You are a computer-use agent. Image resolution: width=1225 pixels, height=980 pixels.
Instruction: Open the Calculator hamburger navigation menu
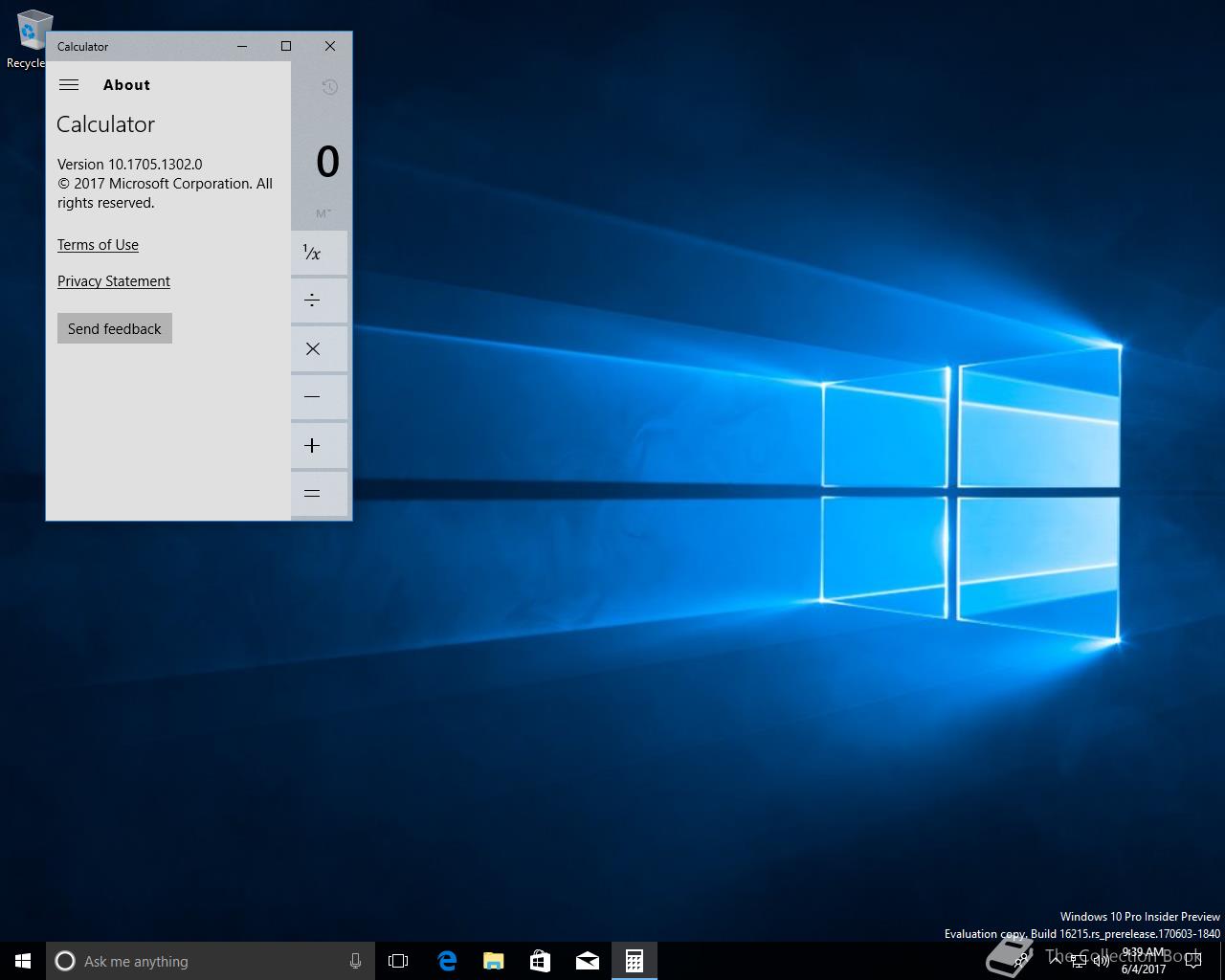tap(69, 85)
